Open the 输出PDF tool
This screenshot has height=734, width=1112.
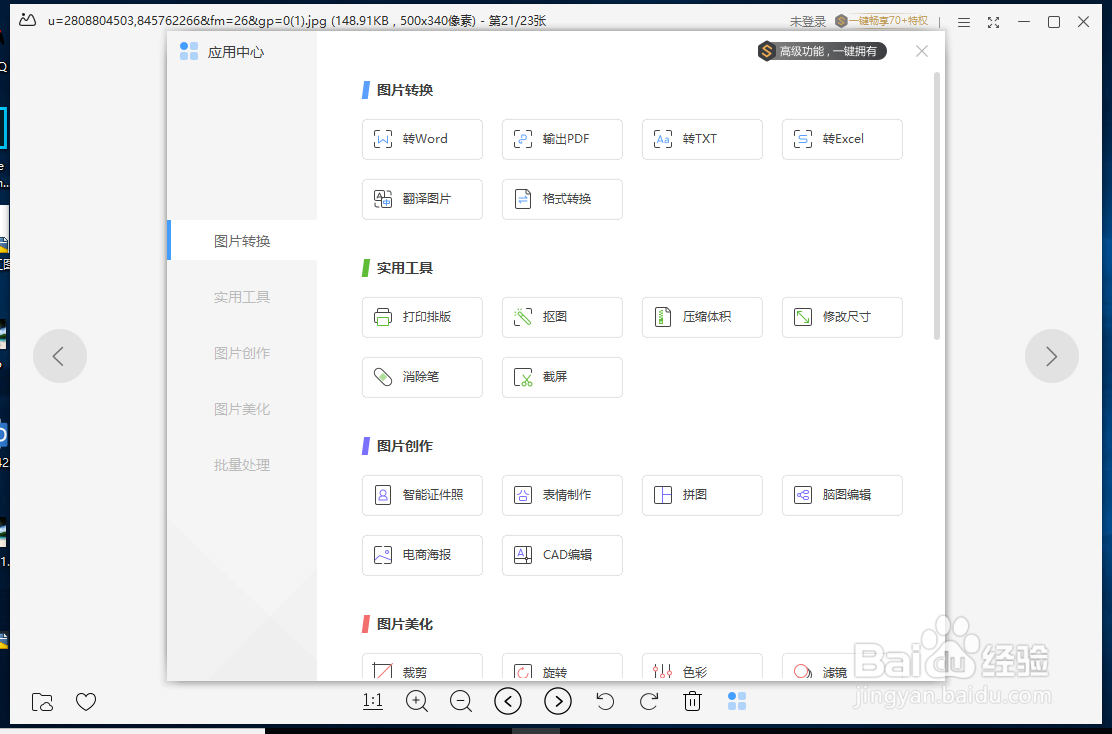(562, 139)
